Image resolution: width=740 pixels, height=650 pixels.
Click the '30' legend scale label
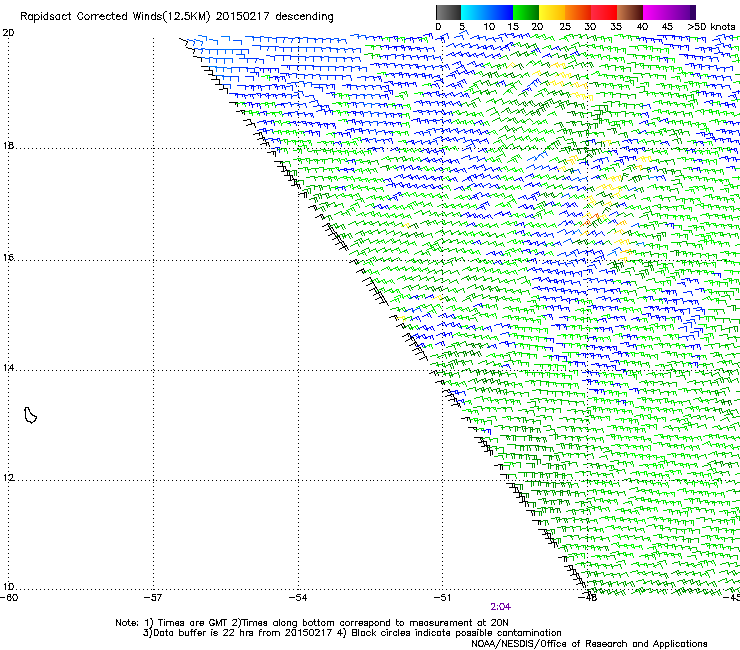coord(590,27)
